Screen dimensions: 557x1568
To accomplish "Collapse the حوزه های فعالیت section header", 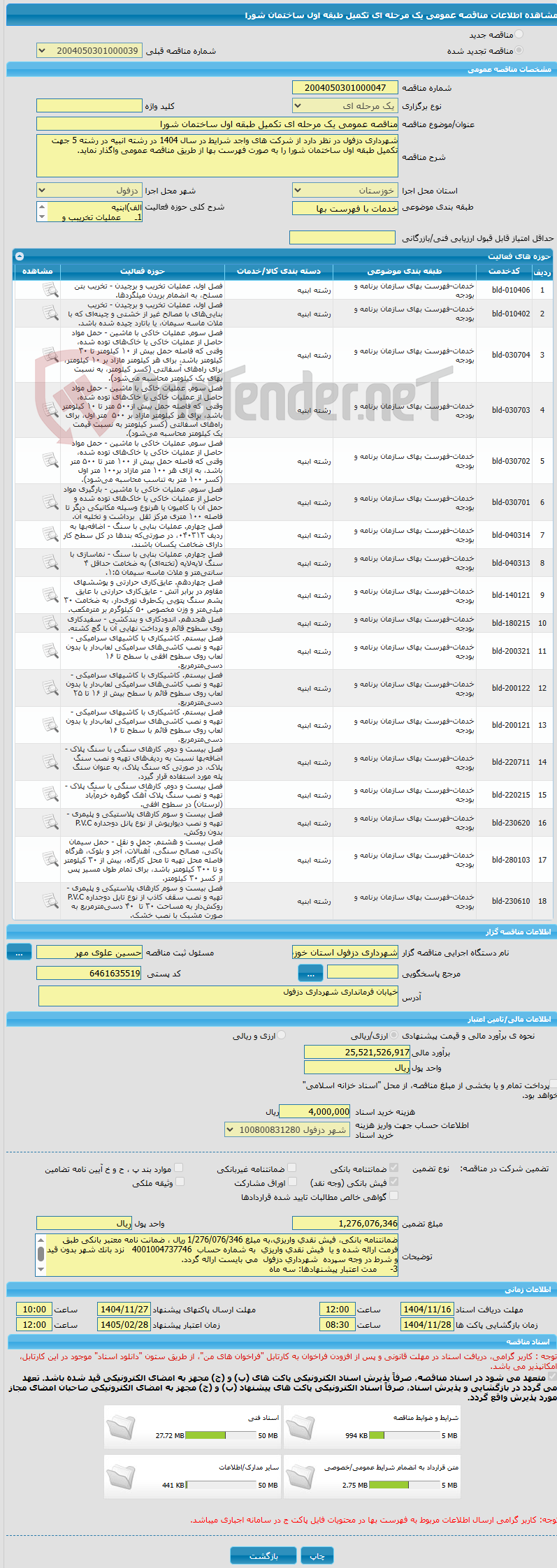I will pyautogui.click(x=19, y=256).
